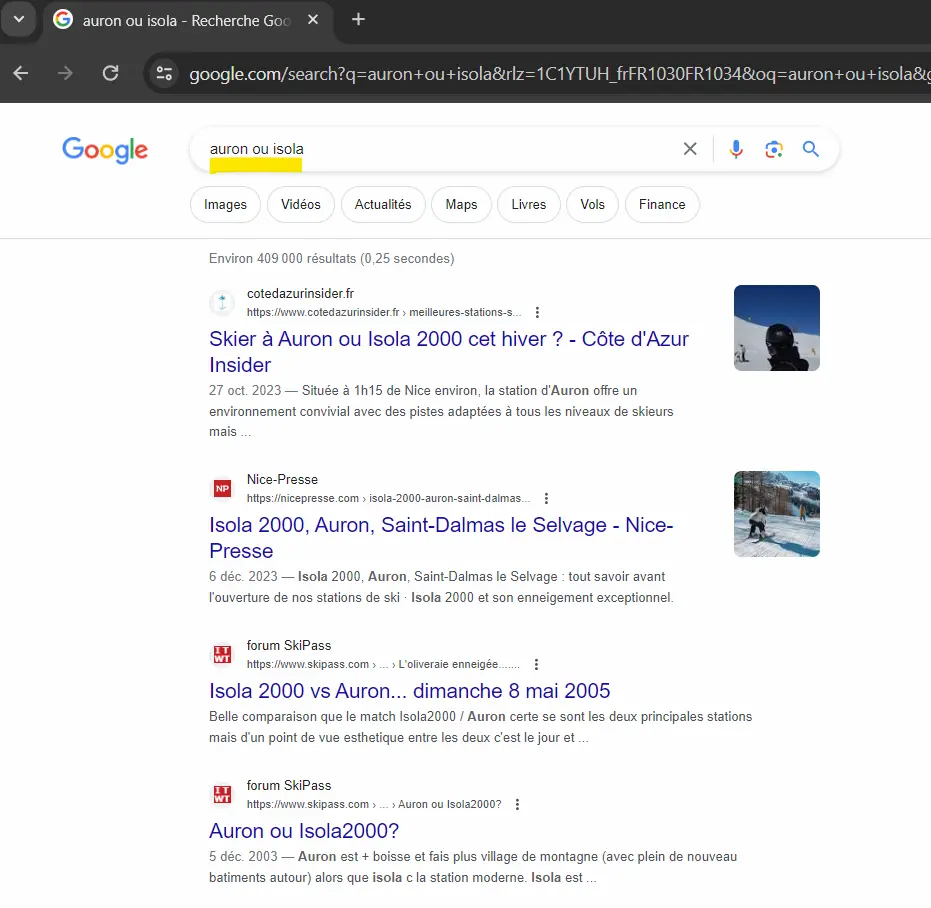This screenshot has width=931, height=908.
Task: Open ski slope thumbnail of Nice-Presse result
Action: tap(777, 514)
